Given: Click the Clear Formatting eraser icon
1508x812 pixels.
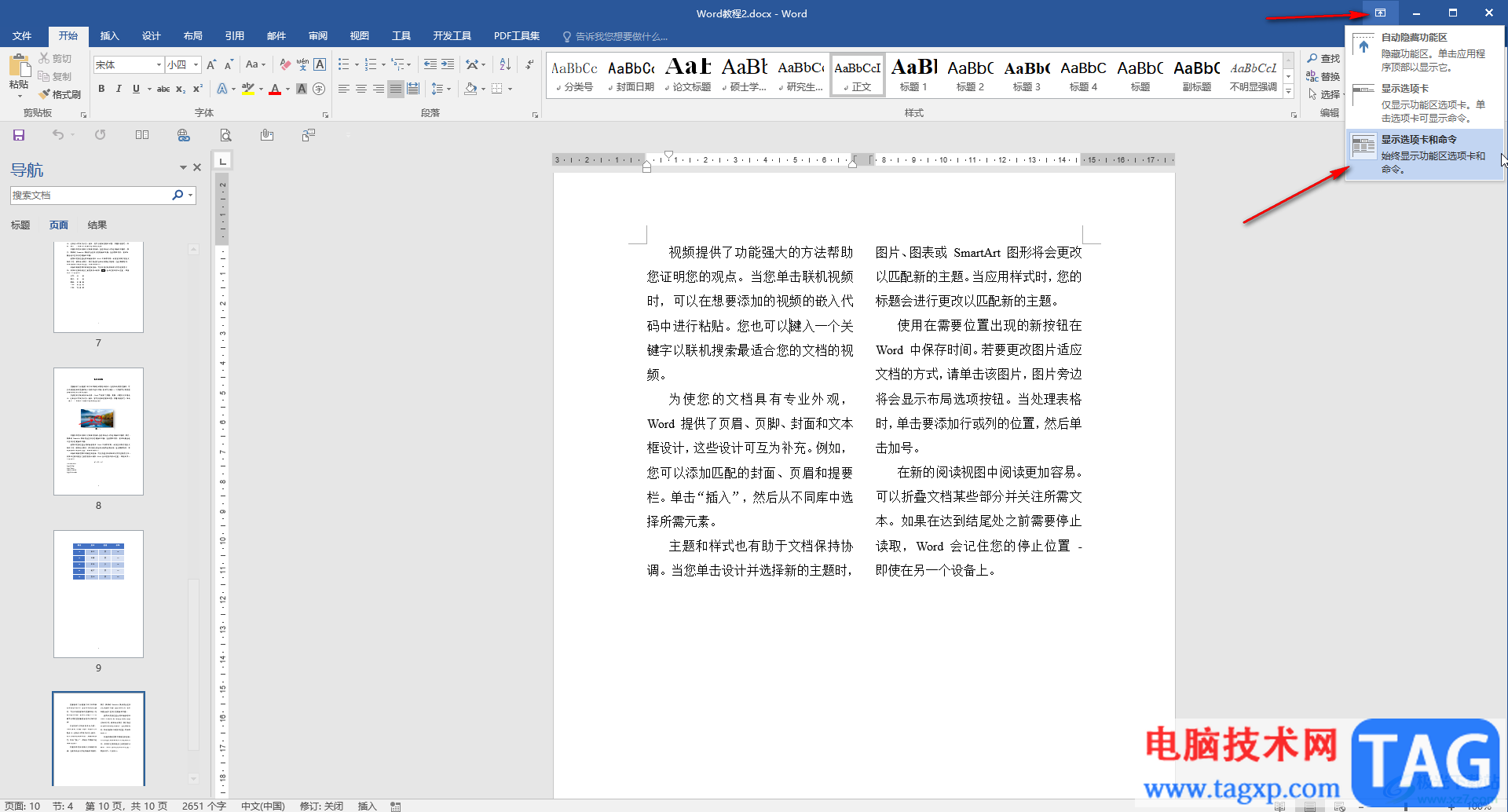Looking at the screenshot, I should [285, 64].
